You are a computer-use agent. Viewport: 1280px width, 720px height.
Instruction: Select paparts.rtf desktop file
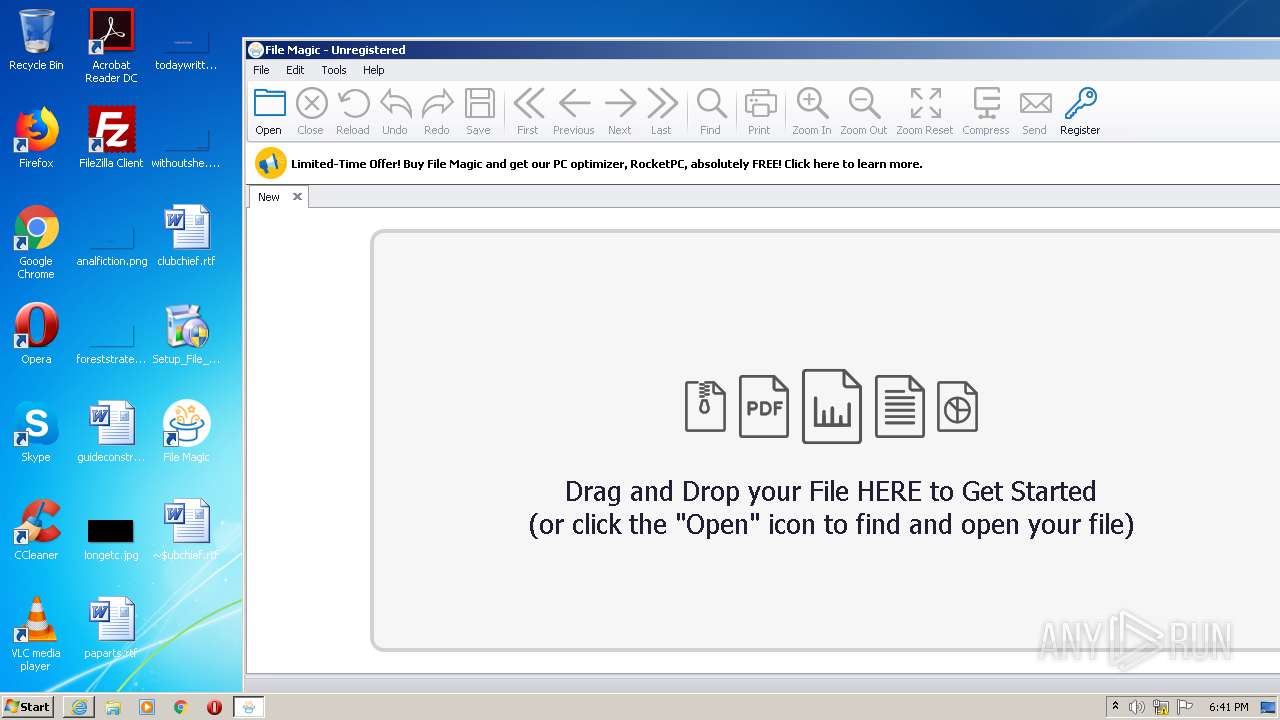111,628
